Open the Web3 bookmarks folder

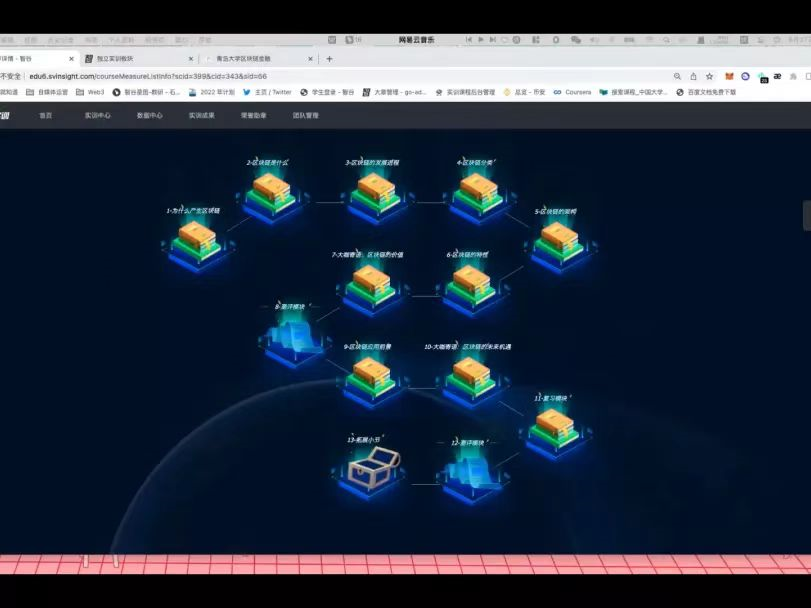[95, 92]
